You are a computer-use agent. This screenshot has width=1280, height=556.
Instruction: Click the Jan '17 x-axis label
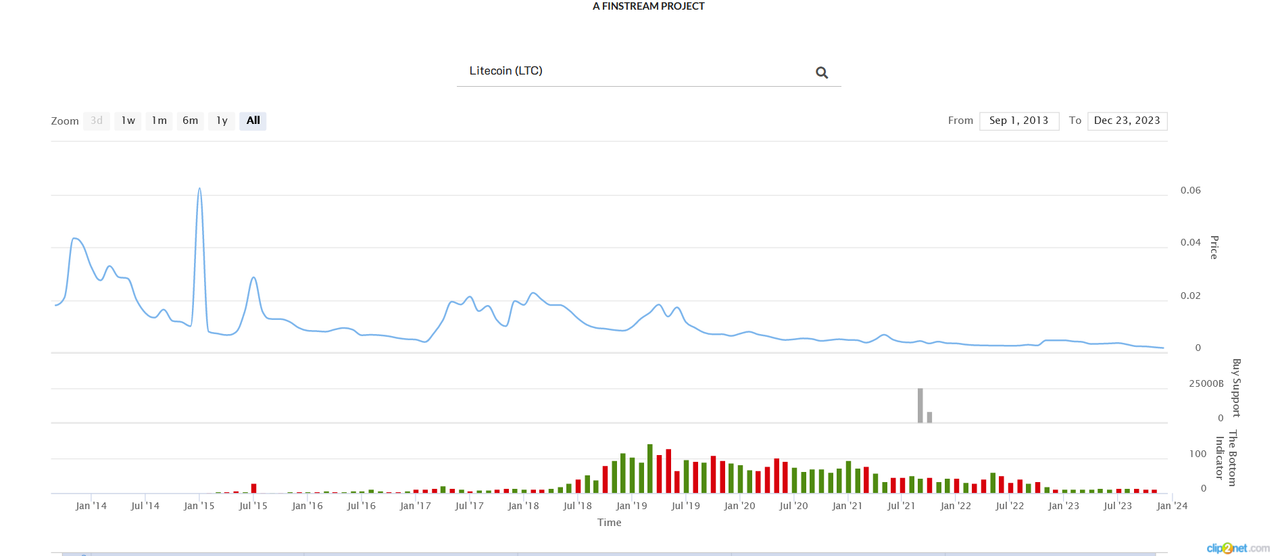415,506
